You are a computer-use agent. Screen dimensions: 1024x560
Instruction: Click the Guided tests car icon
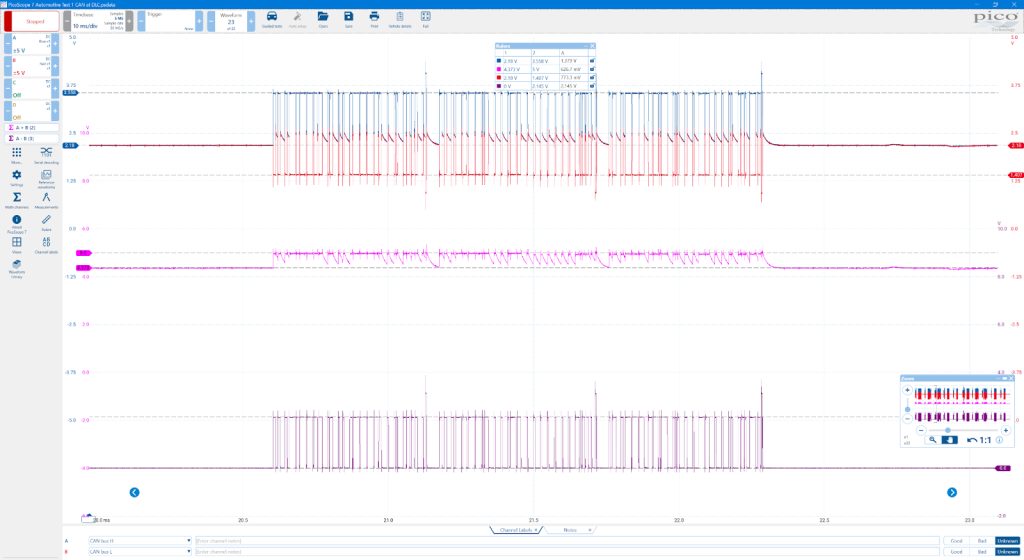click(x=272, y=20)
